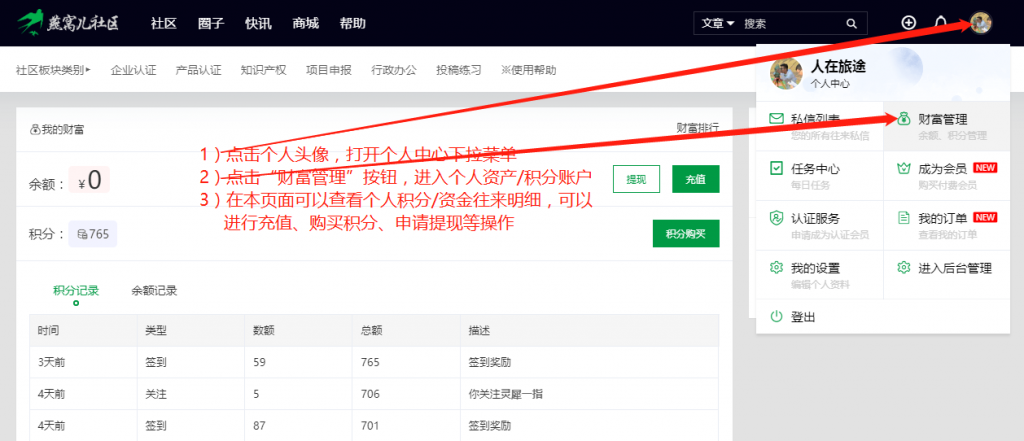Open the 财富排行 ranking link
The height and width of the screenshot is (441, 1024).
[697, 129]
